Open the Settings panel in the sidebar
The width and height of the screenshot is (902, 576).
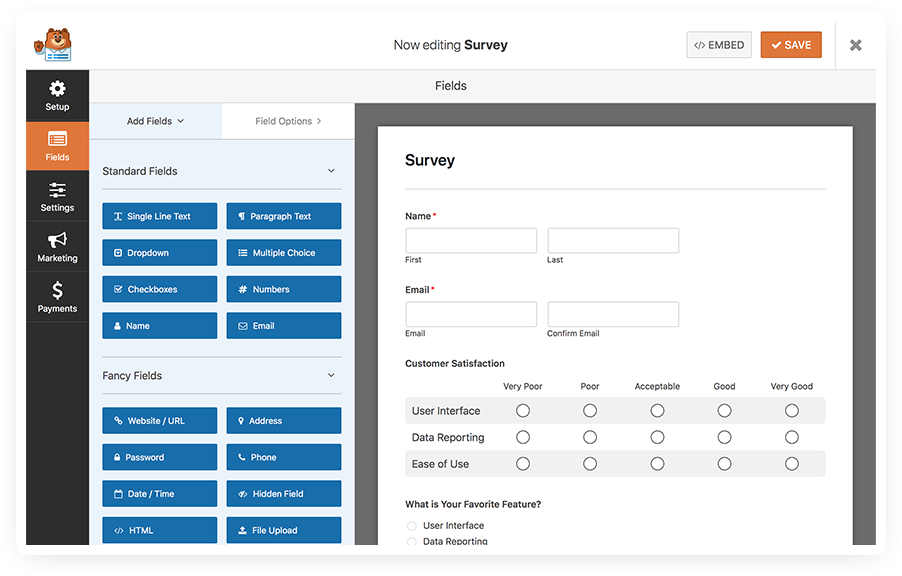(57, 196)
